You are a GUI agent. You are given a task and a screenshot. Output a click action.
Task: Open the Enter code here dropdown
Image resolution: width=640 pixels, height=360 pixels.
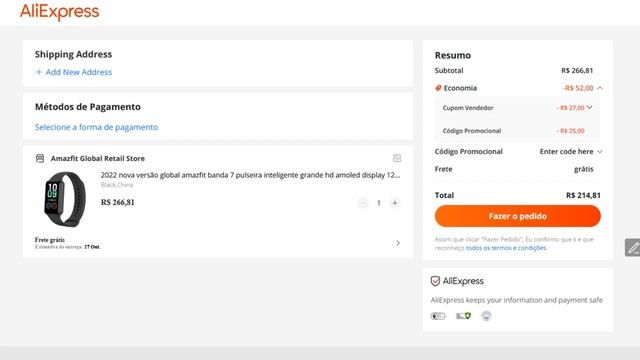coord(571,151)
